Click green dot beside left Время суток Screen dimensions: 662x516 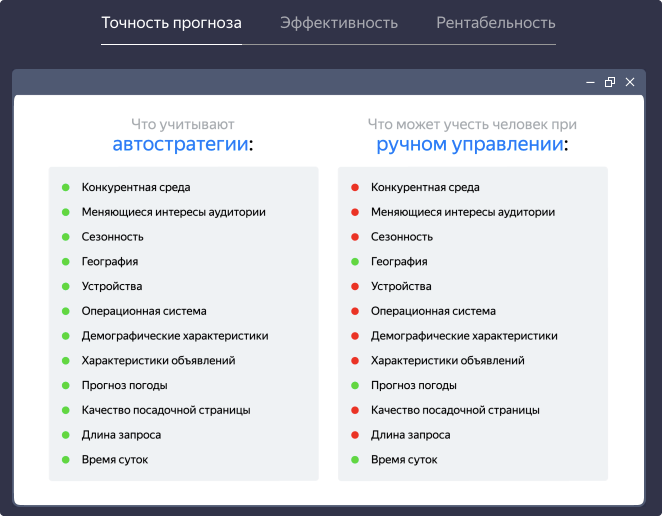coord(65,460)
